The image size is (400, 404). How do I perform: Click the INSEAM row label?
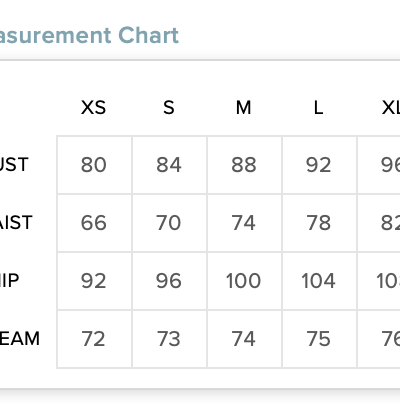[20, 339]
